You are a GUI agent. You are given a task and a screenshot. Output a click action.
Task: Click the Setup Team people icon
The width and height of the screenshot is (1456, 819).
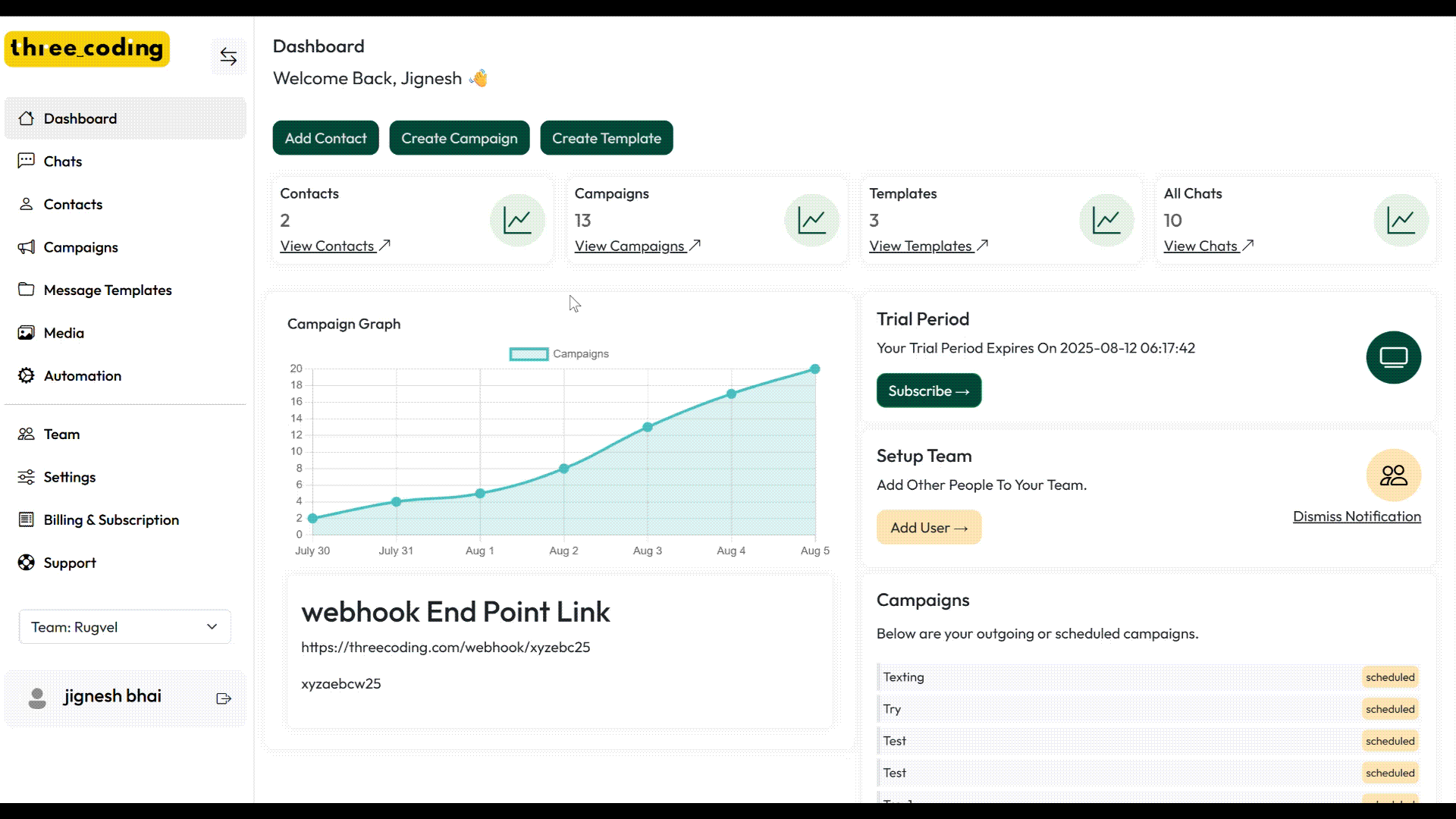coord(1393,475)
